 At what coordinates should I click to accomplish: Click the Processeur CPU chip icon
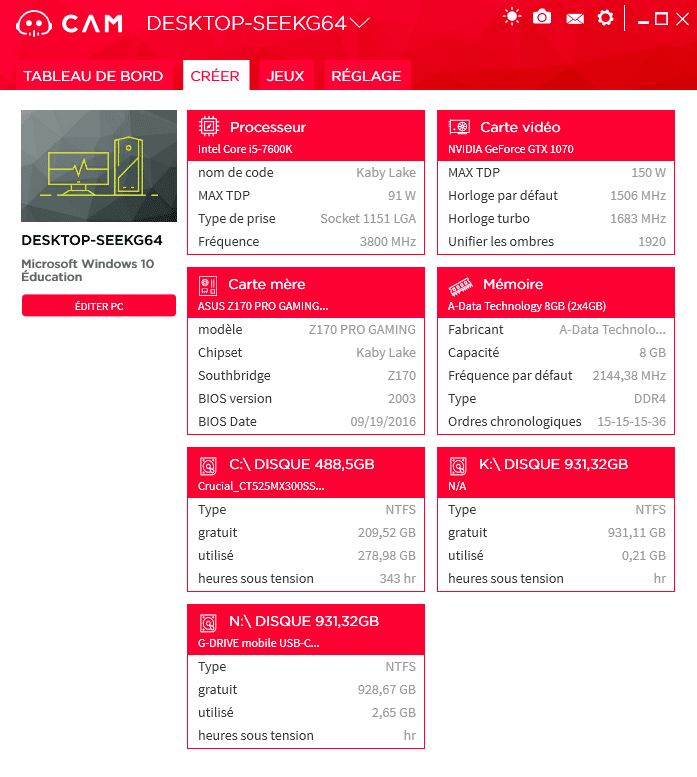pyautogui.click(x=209, y=127)
